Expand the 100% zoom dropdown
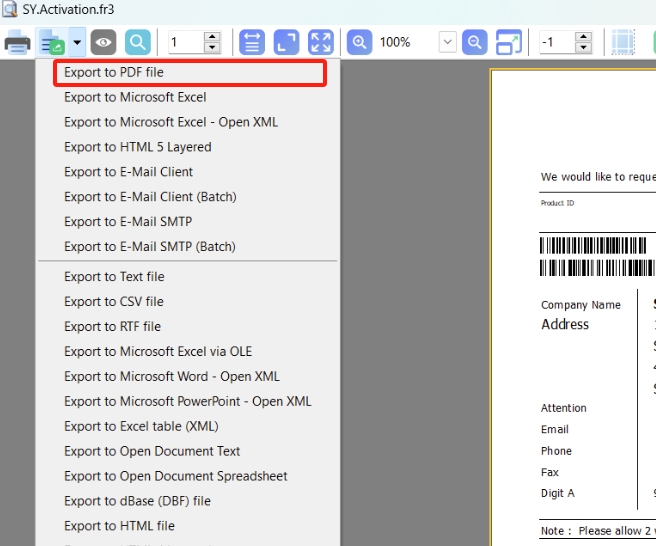The image size is (656, 546). pos(447,42)
